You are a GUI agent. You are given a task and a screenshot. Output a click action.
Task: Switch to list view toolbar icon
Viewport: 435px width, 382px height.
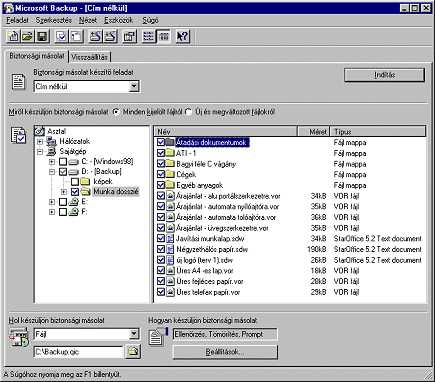(149, 36)
